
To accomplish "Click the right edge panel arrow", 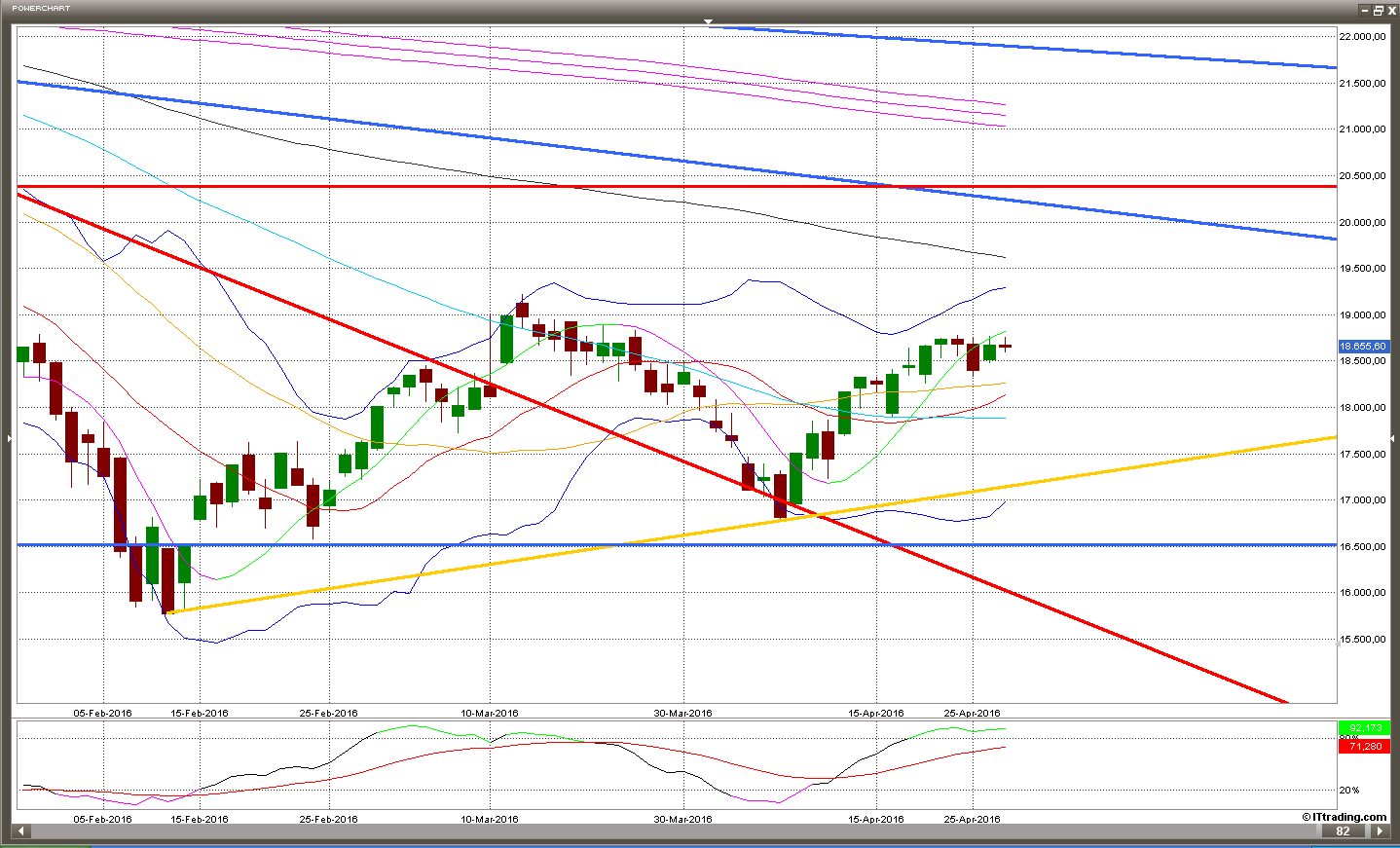I will (x=1392, y=439).
